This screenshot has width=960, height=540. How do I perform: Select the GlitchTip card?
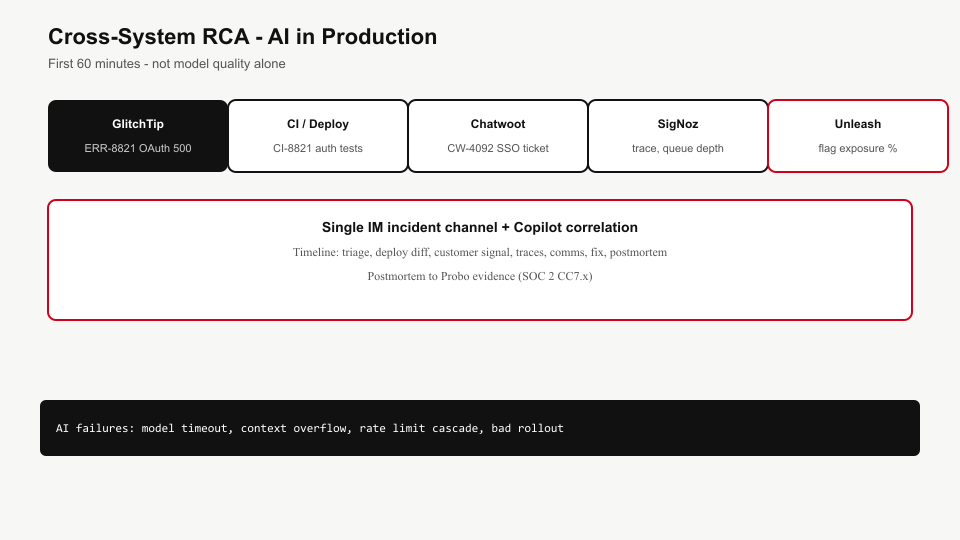pos(138,136)
